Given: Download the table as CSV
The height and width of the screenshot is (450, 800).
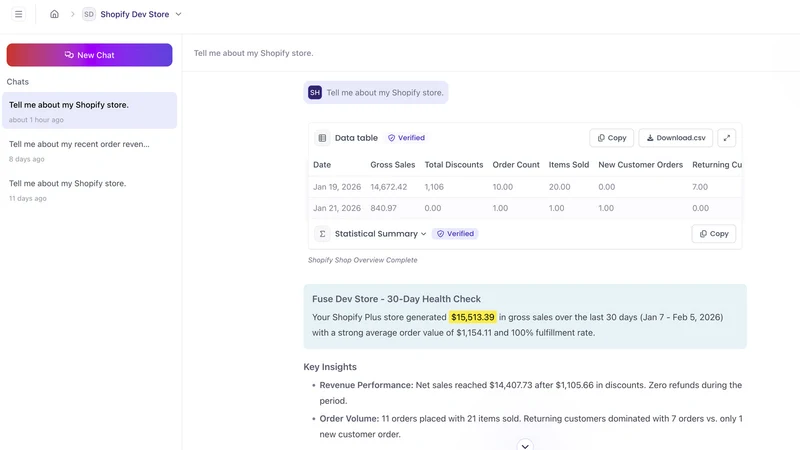Looking at the screenshot, I should click(x=676, y=138).
